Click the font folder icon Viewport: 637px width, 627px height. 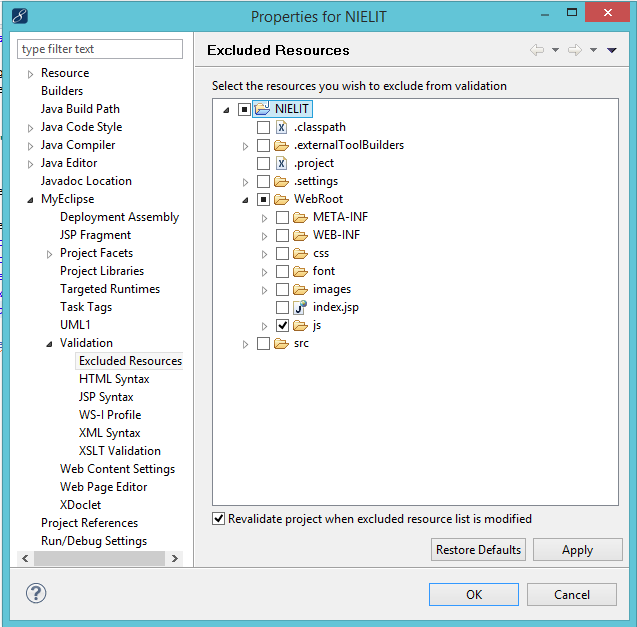(300, 271)
